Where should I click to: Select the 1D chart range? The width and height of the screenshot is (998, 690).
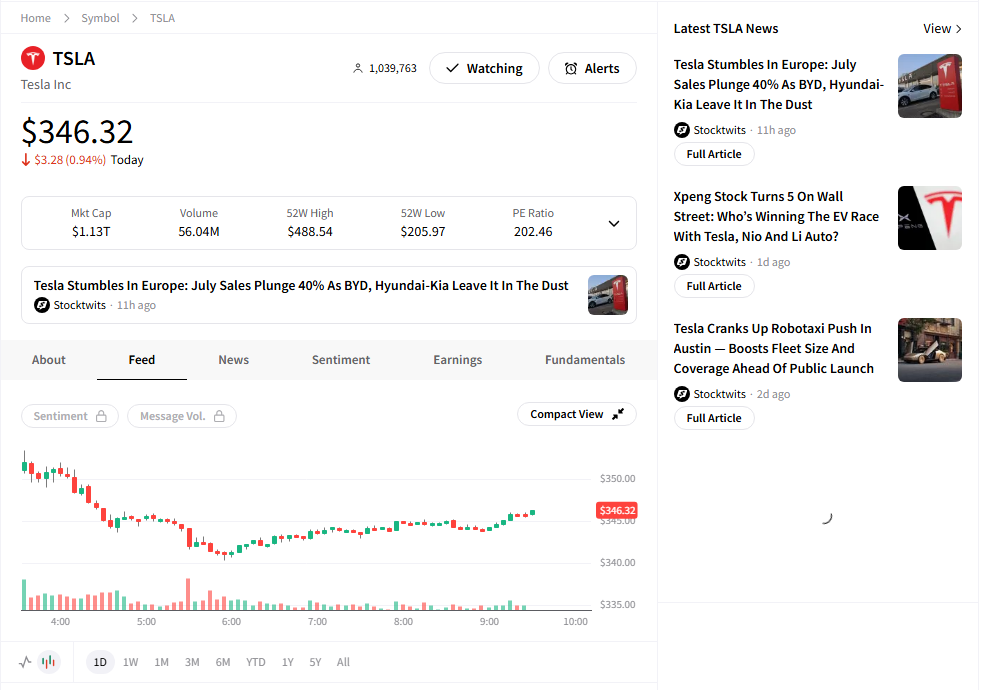pos(100,662)
